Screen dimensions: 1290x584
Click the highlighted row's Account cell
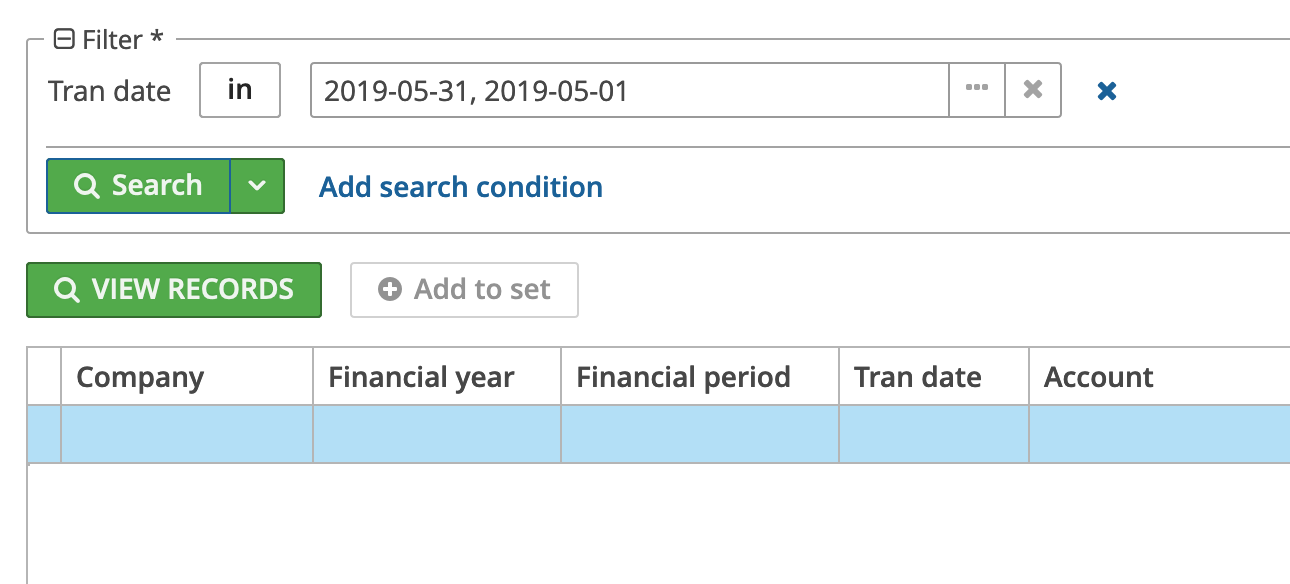pyautogui.click(x=1158, y=434)
